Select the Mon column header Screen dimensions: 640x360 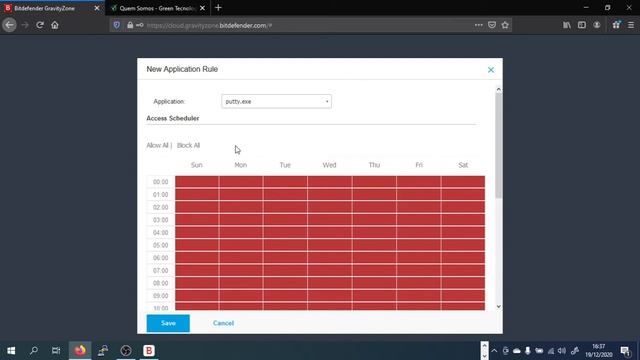coord(241,165)
